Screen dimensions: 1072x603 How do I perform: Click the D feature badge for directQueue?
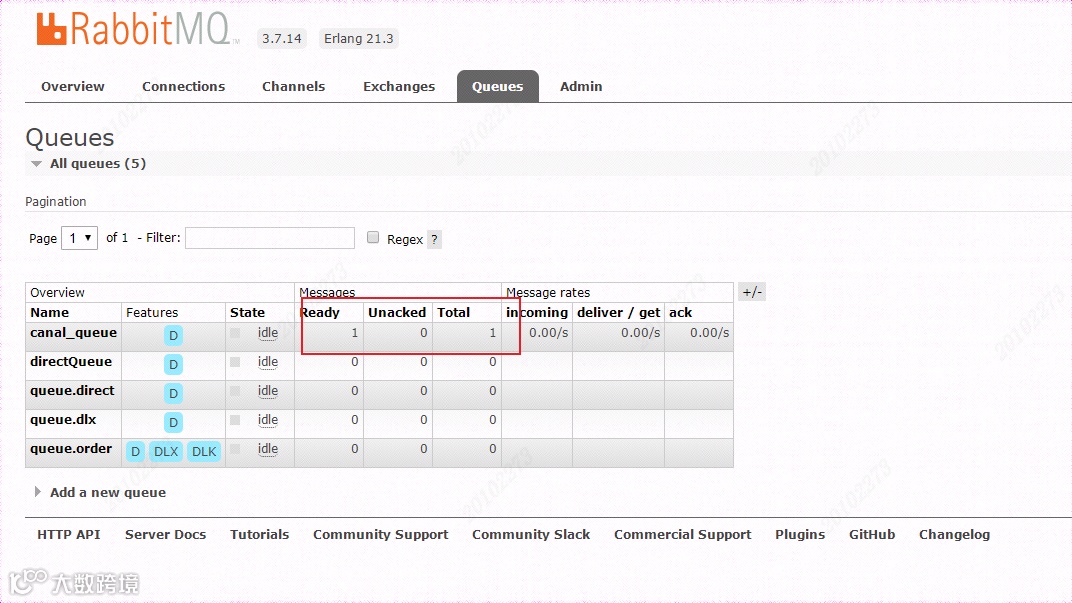pos(174,364)
